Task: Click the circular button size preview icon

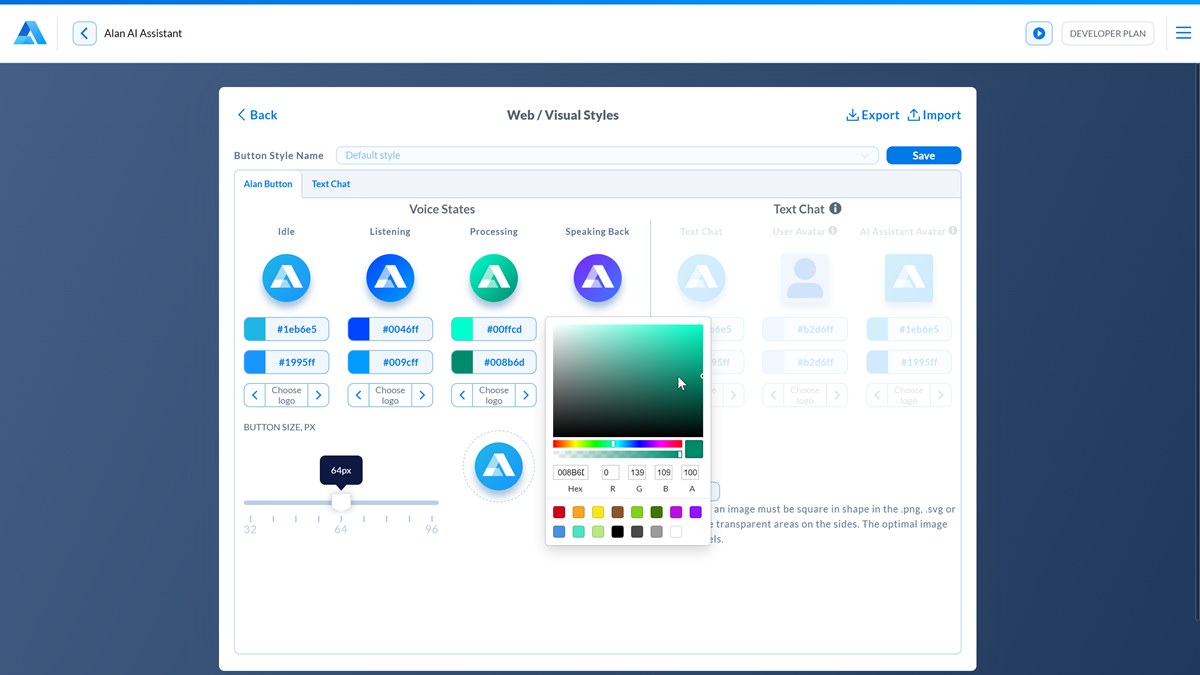Action: coord(497,466)
